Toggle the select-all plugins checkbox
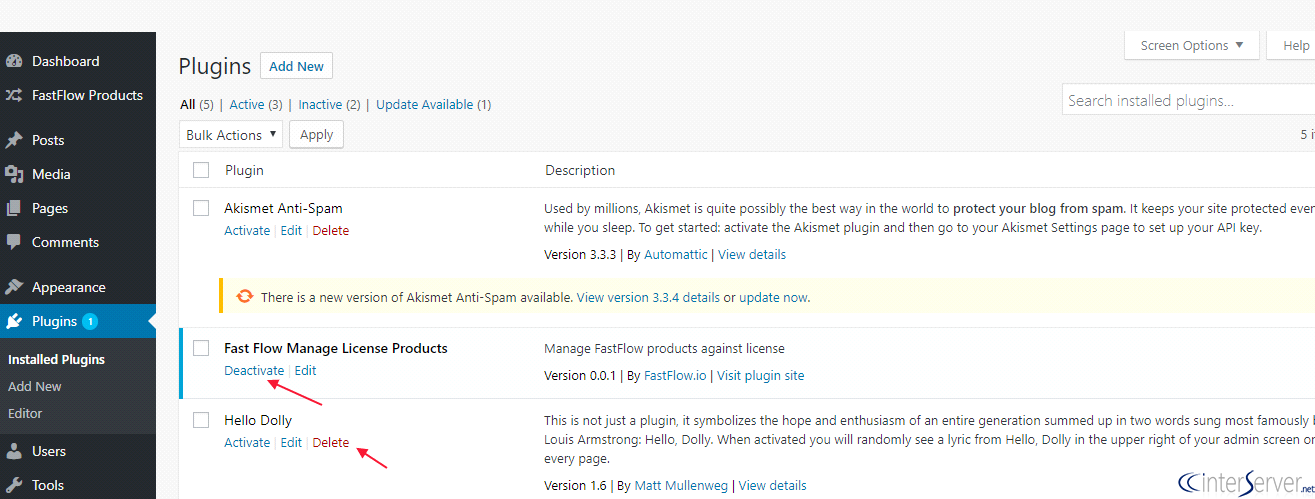The width and height of the screenshot is (1315, 499). click(201, 170)
